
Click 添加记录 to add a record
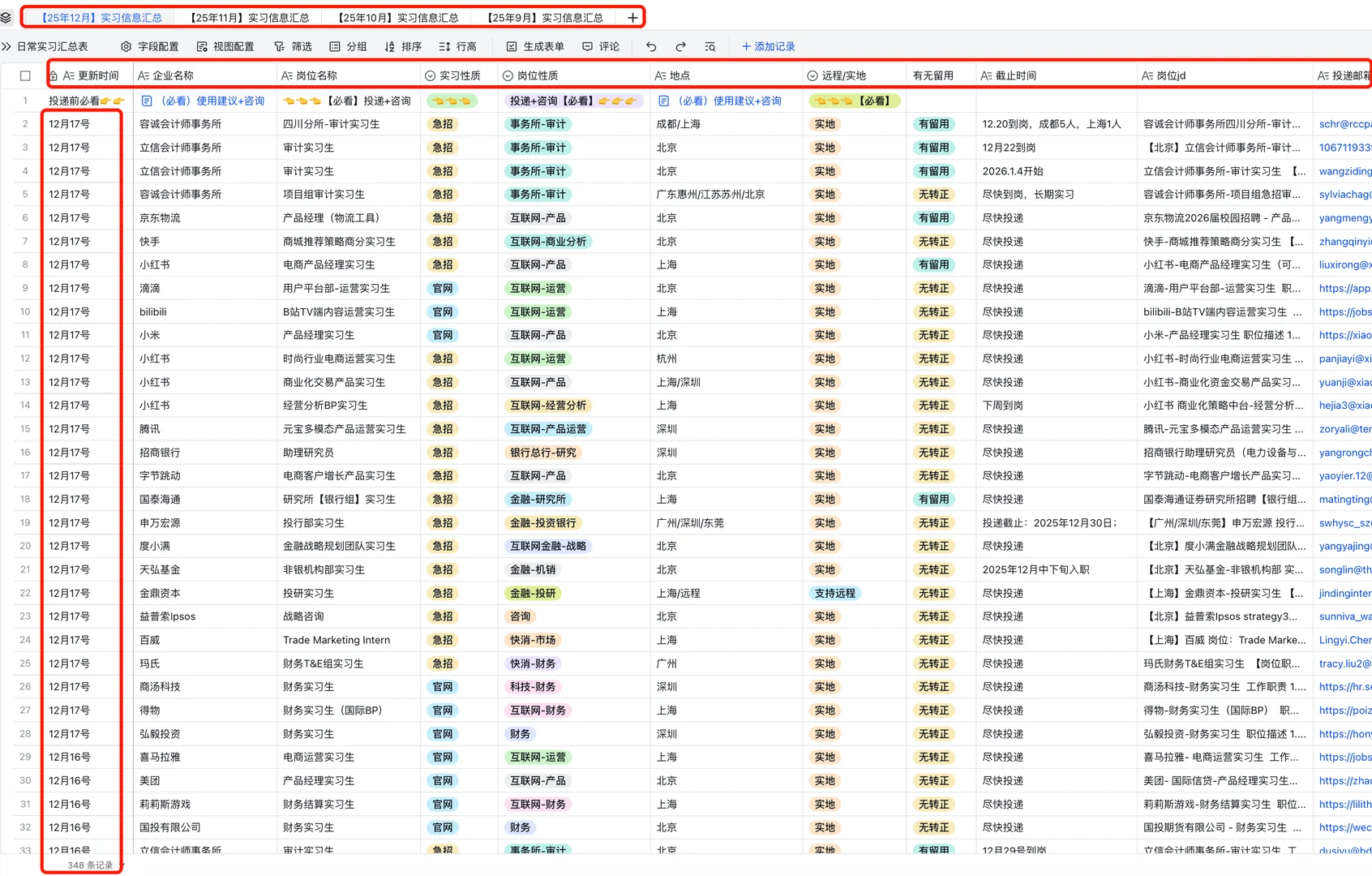click(x=769, y=46)
